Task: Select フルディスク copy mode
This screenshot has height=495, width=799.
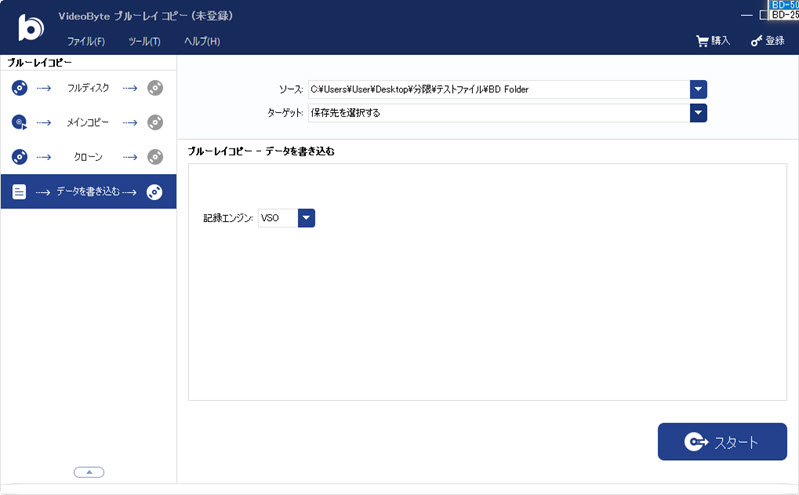Action: tap(88, 88)
